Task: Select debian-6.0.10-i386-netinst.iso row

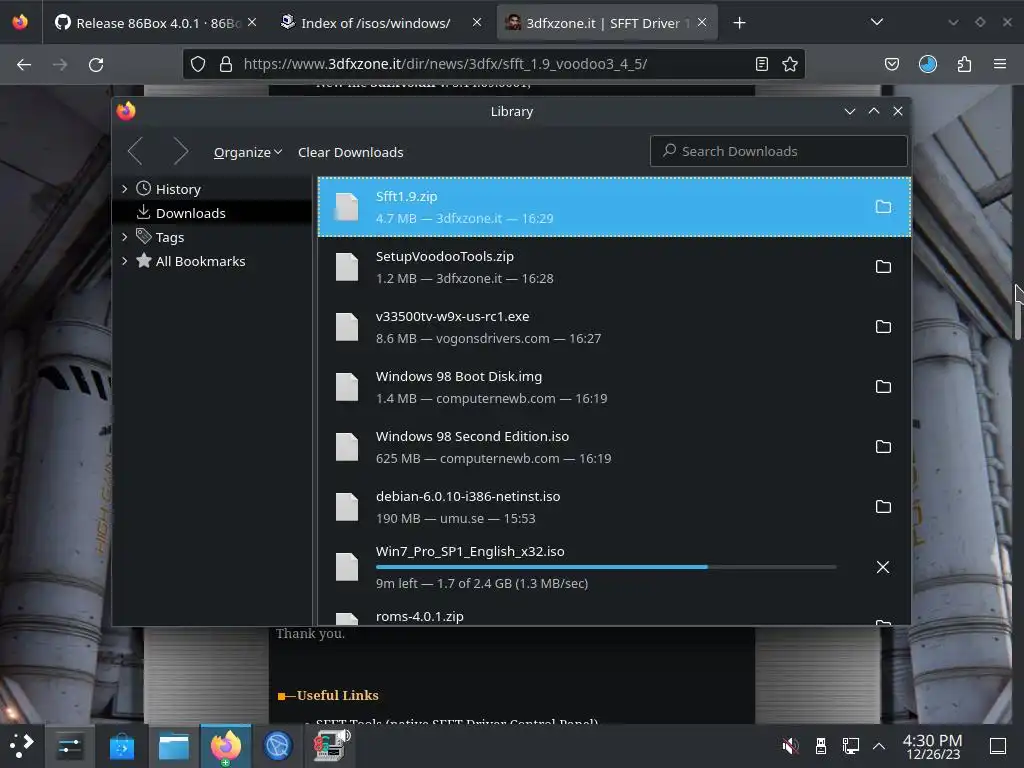Action: pyautogui.click(x=614, y=507)
